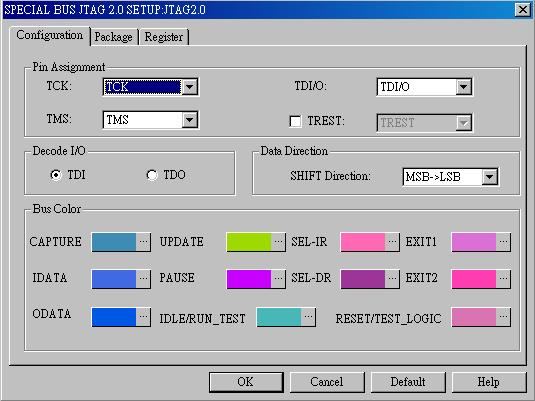Open IDLE/RUN_TEST color ellipsis button

[308, 317]
